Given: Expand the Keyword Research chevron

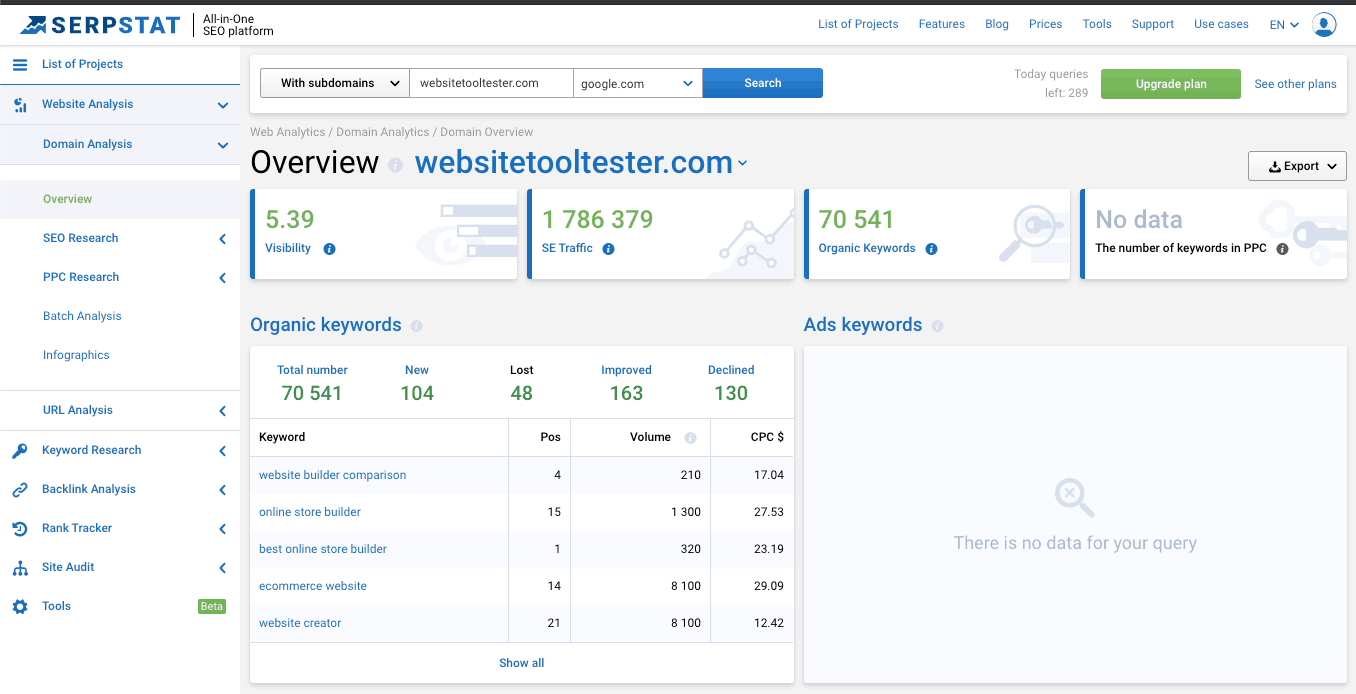Looking at the screenshot, I should 222,451.
